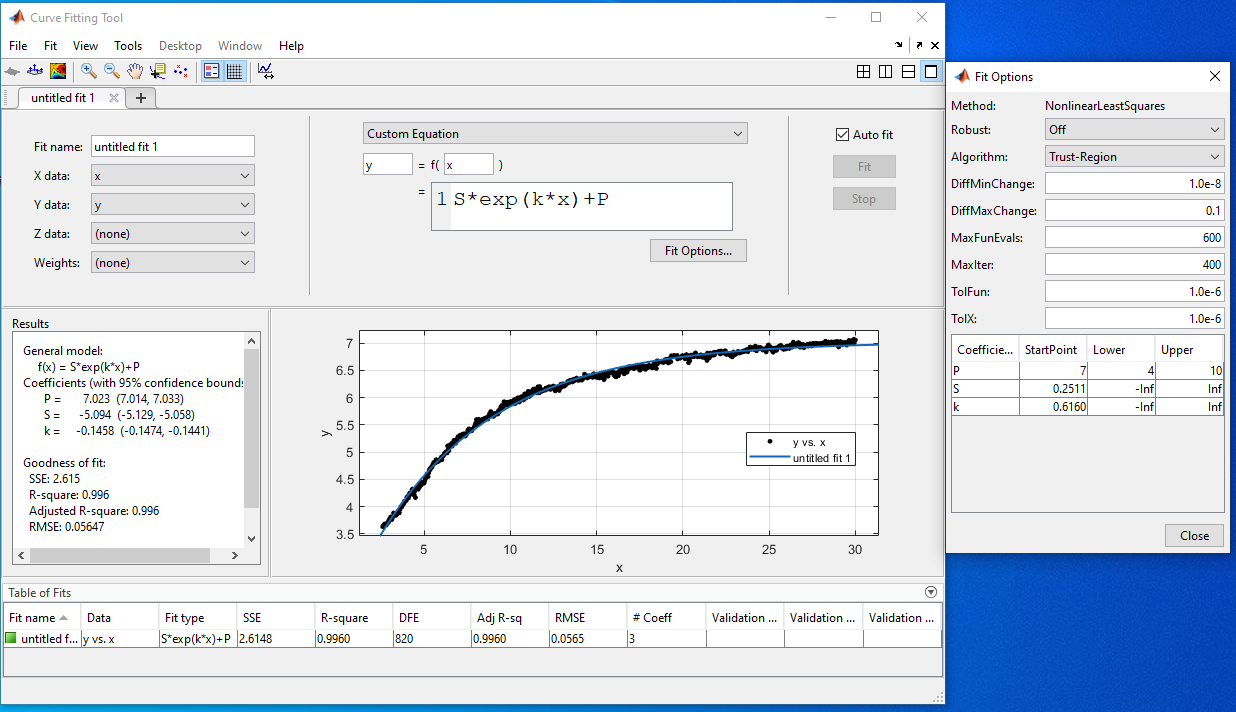Click the Fit Options... button
This screenshot has height=712, width=1236.
click(x=698, y=251)
